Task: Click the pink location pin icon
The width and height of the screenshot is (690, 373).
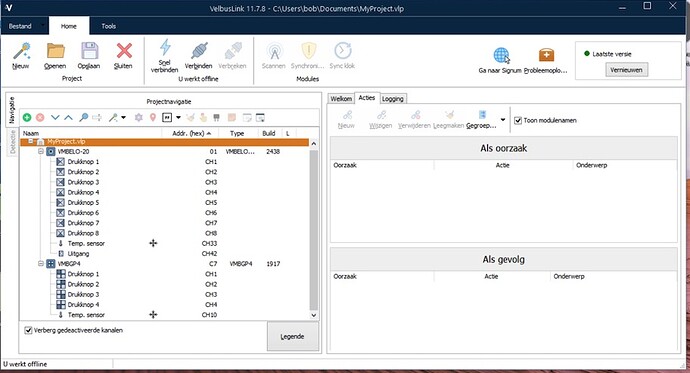Action: [x=153, y=117]
